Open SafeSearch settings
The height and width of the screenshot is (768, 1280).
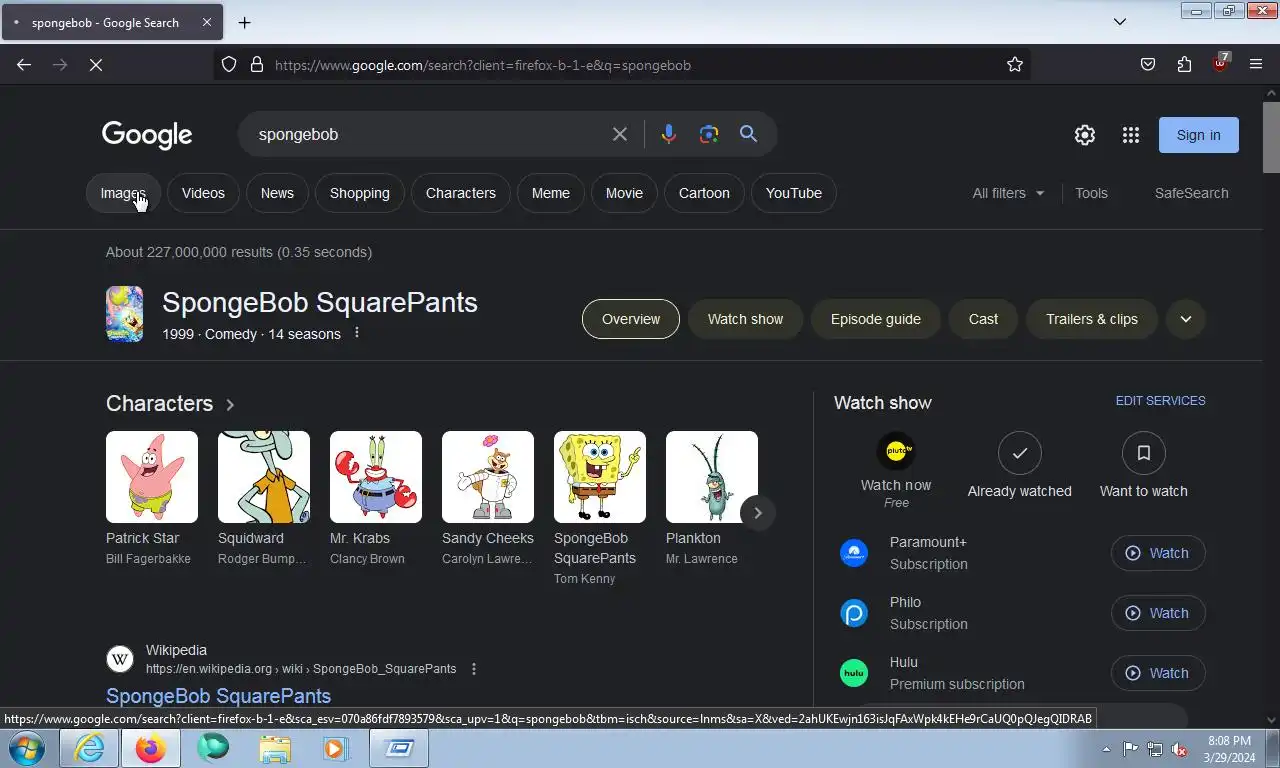1191,193
